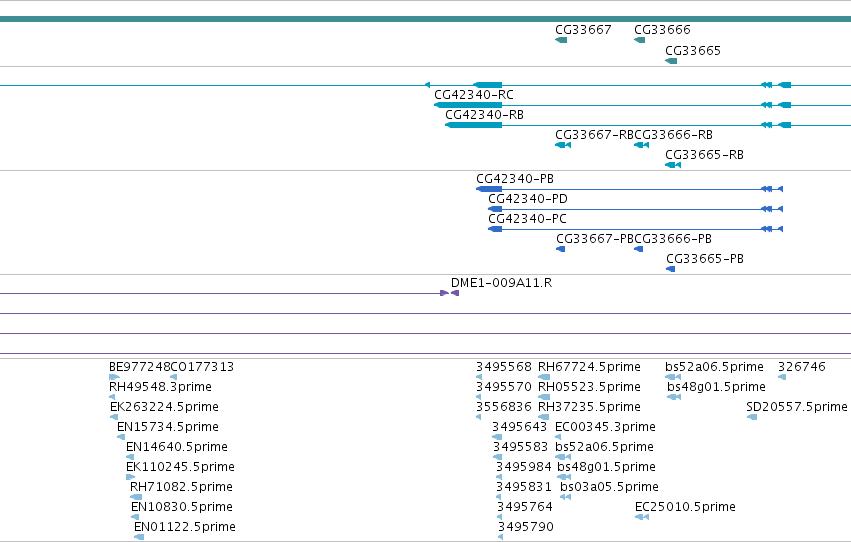Click the 3495984 feature label
This screenshot has width=851, height=542.
tap(523, 468)
